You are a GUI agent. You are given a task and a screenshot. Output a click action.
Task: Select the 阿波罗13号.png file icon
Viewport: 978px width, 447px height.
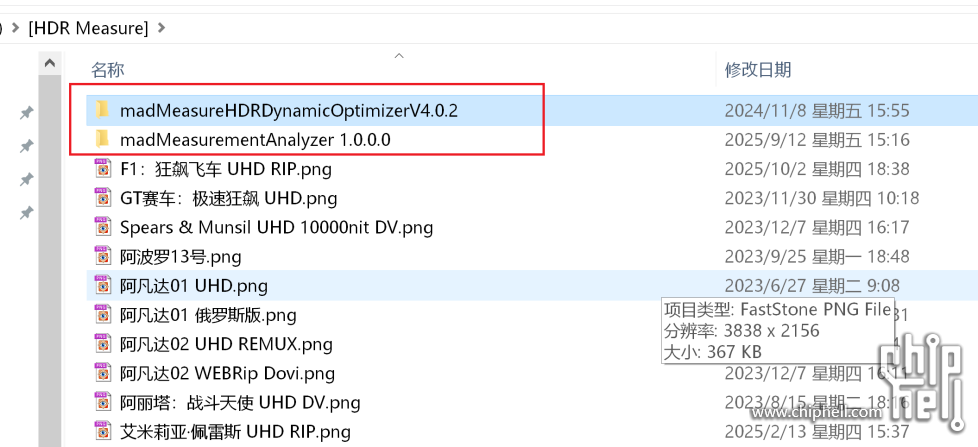click(102, 256)
